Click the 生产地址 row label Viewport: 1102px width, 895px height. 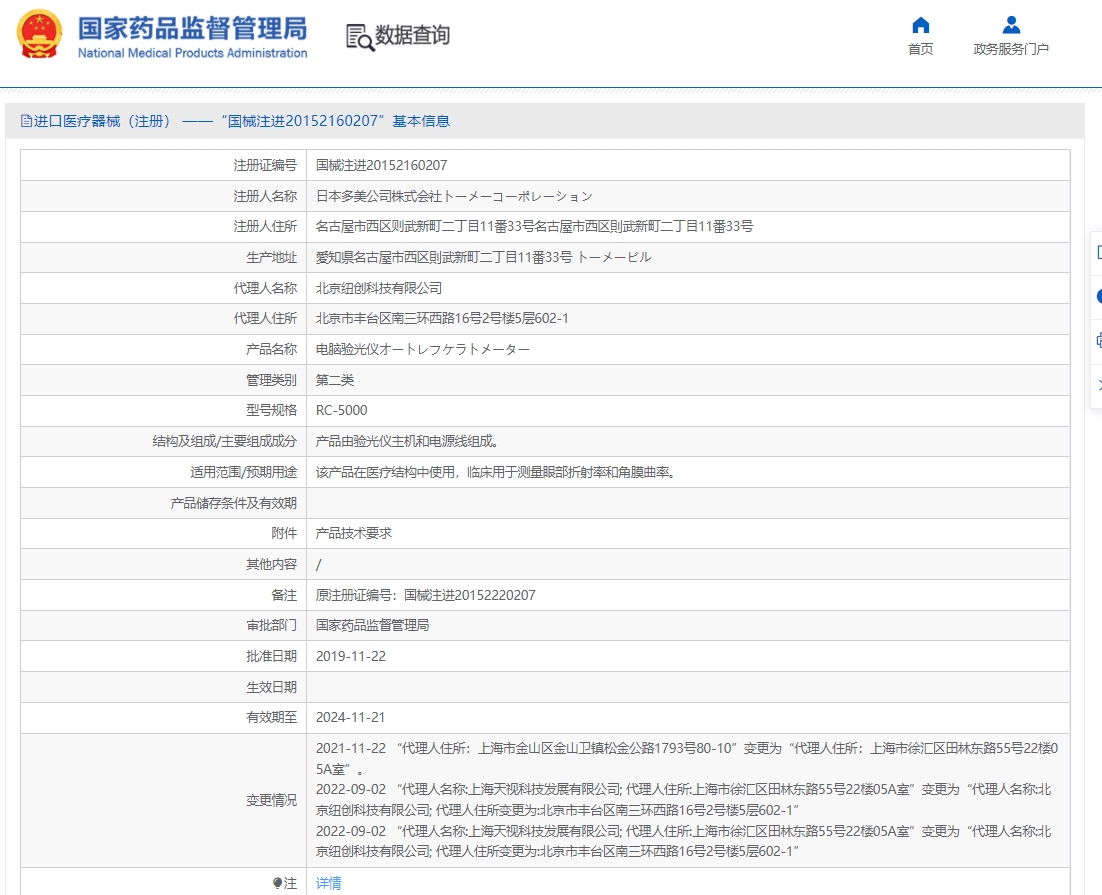[271, 257]
